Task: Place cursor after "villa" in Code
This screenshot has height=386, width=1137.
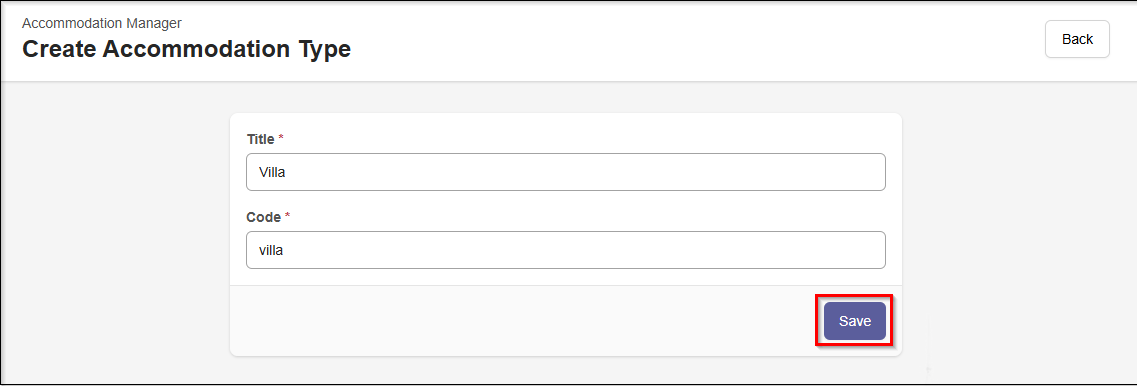Action: 285,250
